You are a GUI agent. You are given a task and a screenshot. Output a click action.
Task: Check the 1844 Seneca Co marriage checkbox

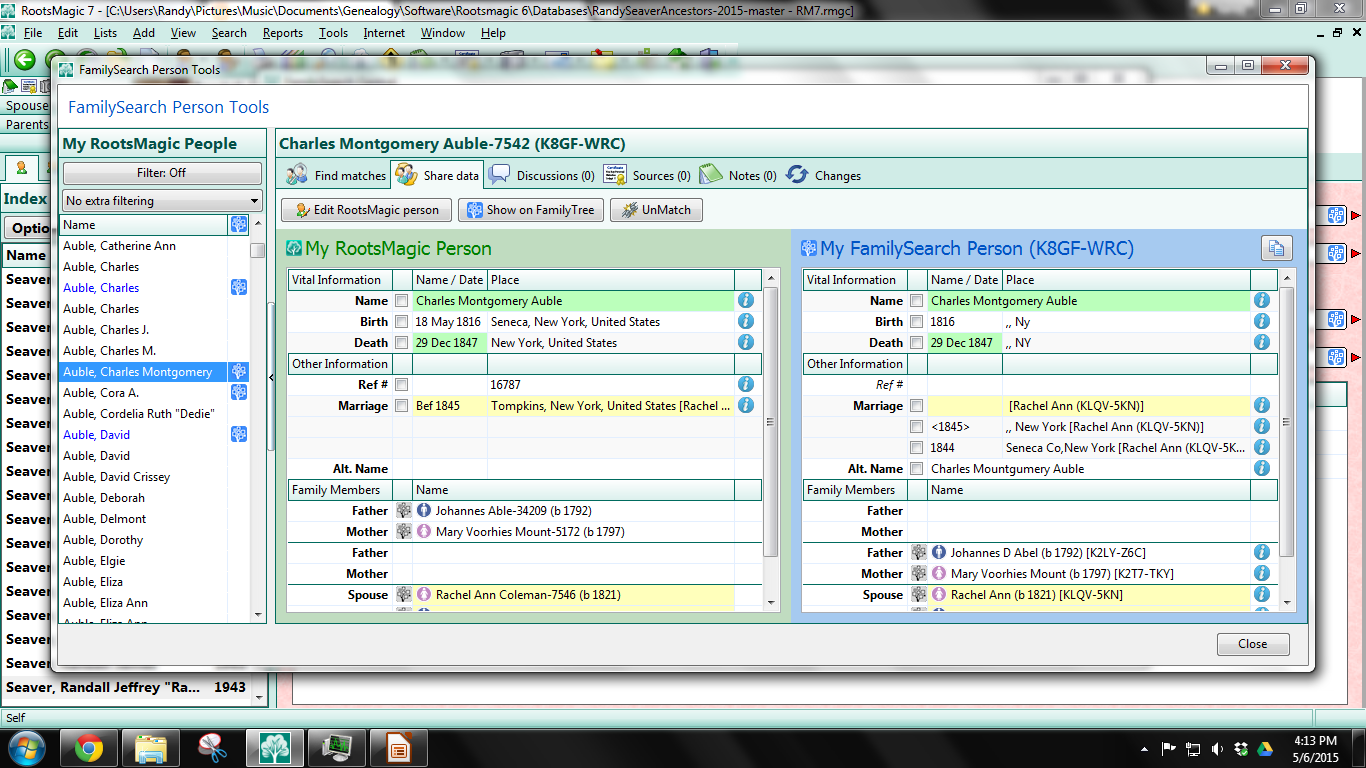click(917, 447)
